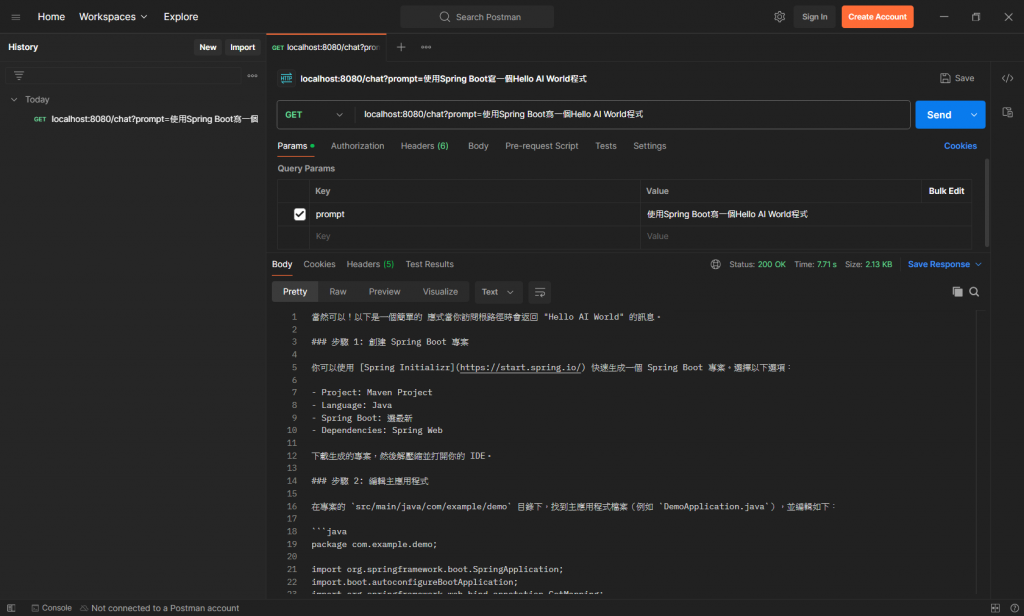The image size is (1024, 616).
Task: Click two-pane layout icon in status bar
Action: 995,608
